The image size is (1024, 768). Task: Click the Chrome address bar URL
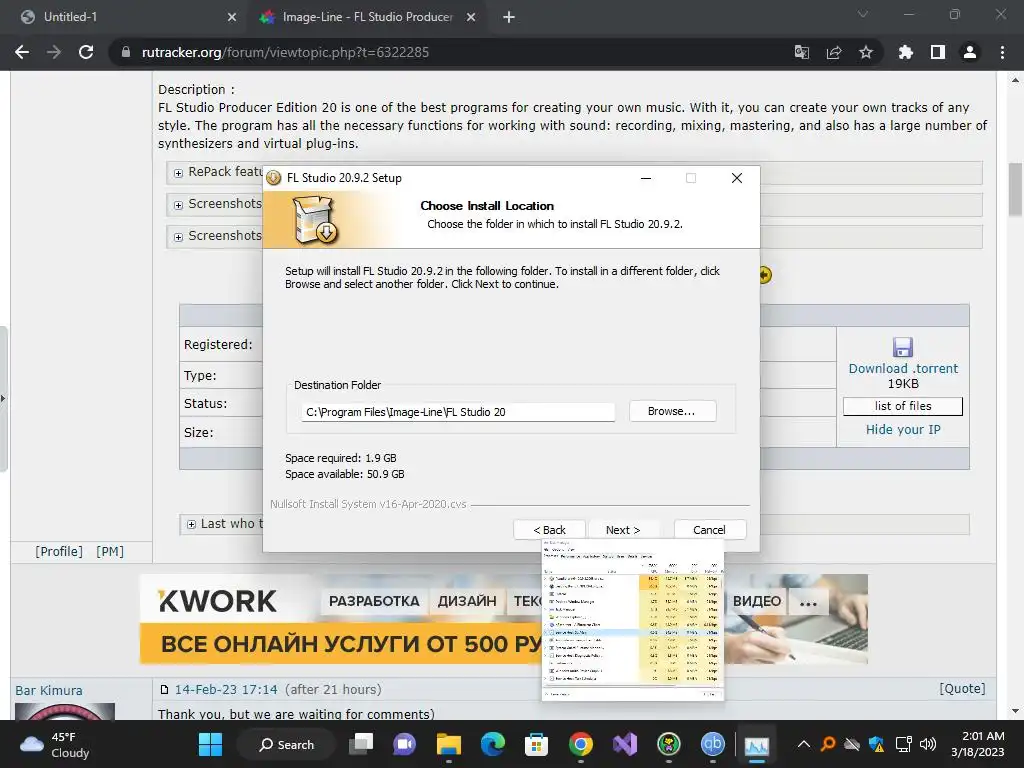(x=285, y=52)
